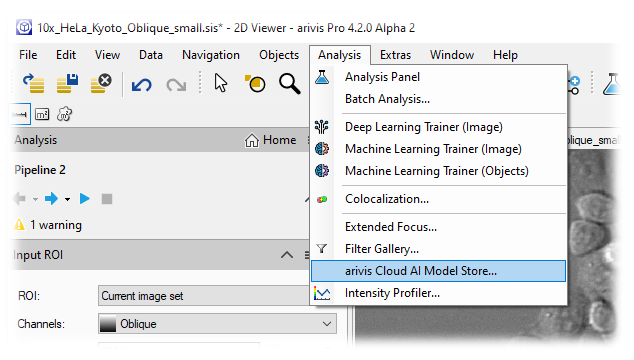
Task: Close the open Analysis menu
Action: [x=340, y=55]
